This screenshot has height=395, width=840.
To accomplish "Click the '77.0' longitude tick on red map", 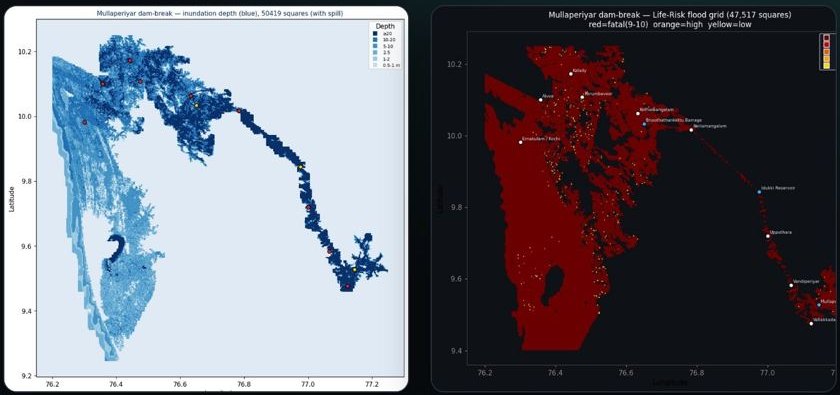I will pyautogui.click(x=768, y=372).
